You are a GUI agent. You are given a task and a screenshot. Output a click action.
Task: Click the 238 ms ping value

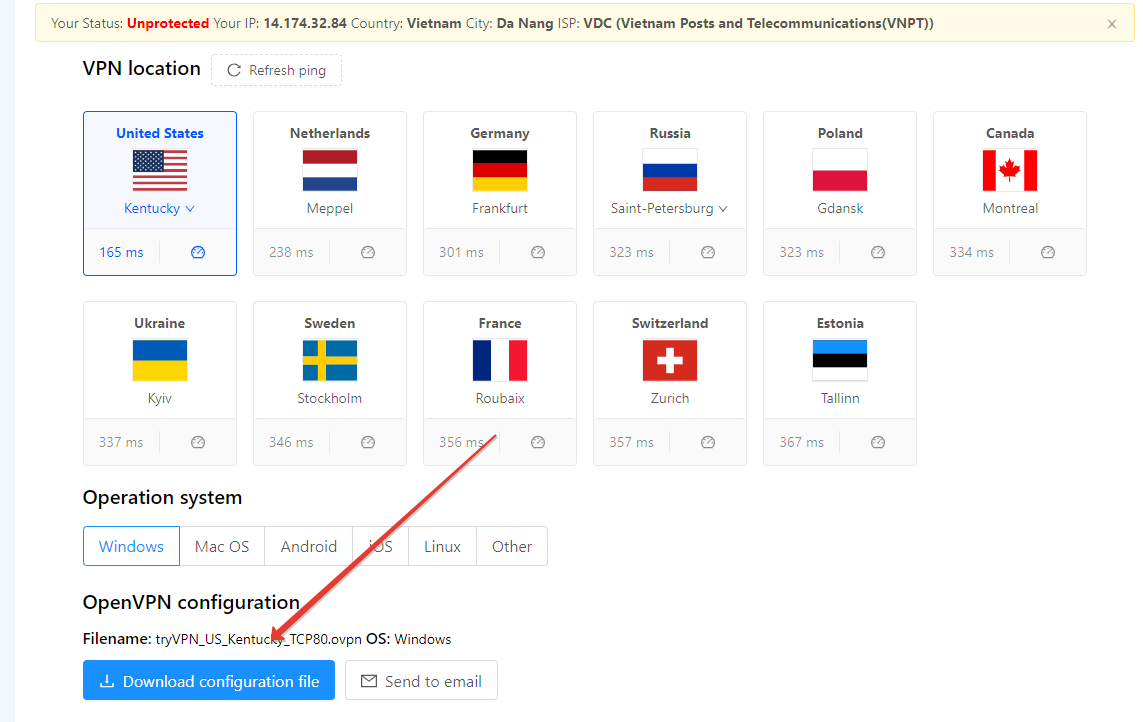291,252
